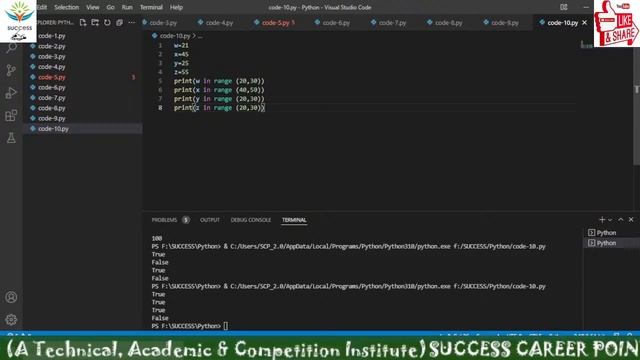The image size is (640, 360).
Task: Click the New Folder icon in Explorer
Action: click(x=95, y=22)
